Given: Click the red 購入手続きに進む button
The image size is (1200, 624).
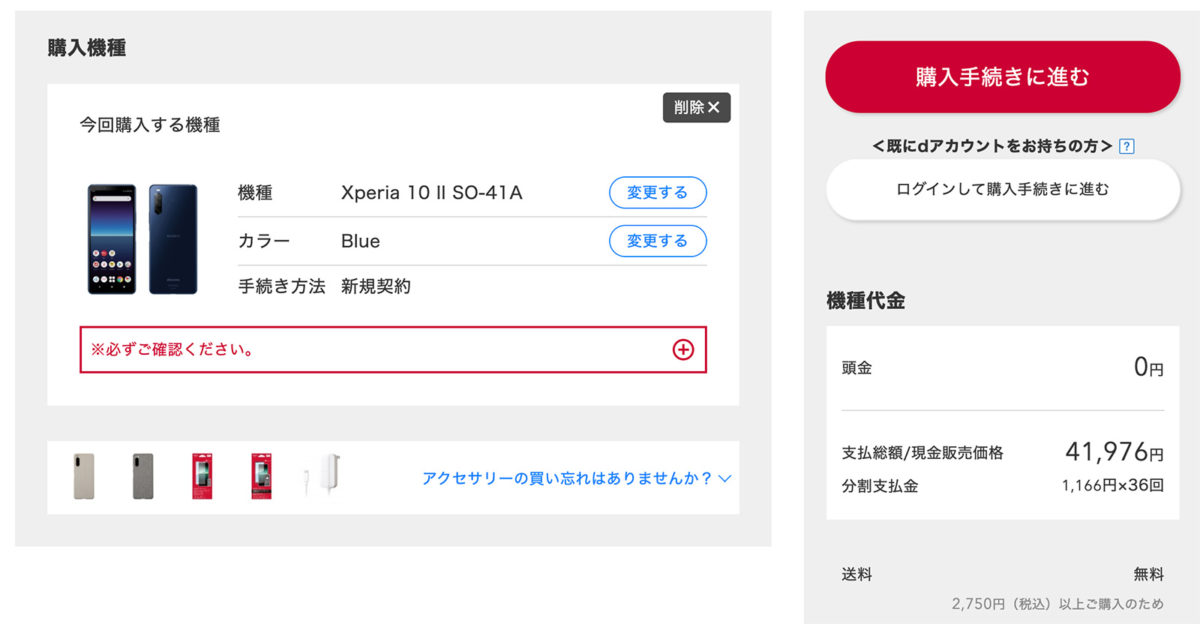Looking at the screenshot, I should point(1002,77).
